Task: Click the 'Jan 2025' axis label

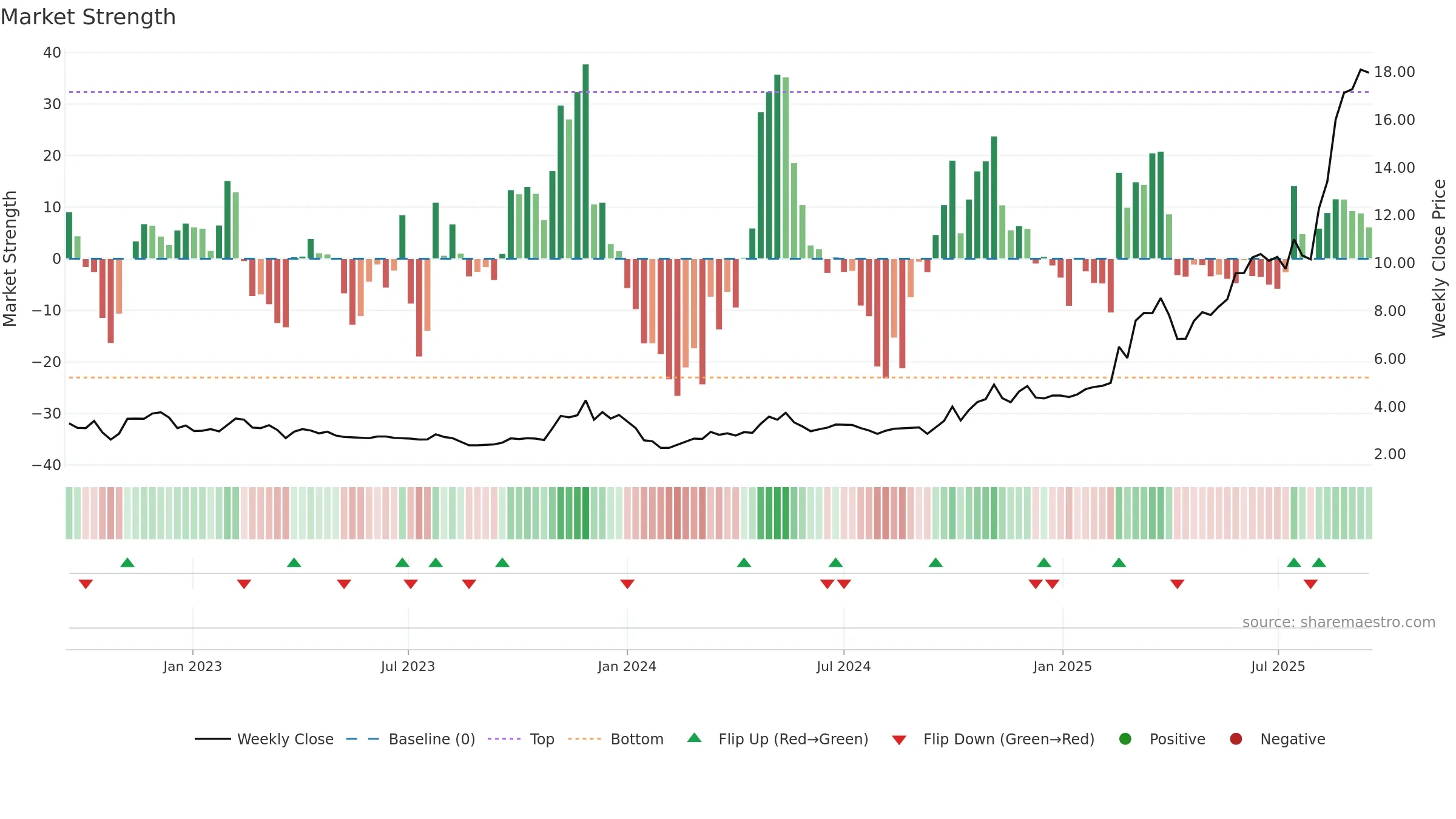Action: point(1062,666)
